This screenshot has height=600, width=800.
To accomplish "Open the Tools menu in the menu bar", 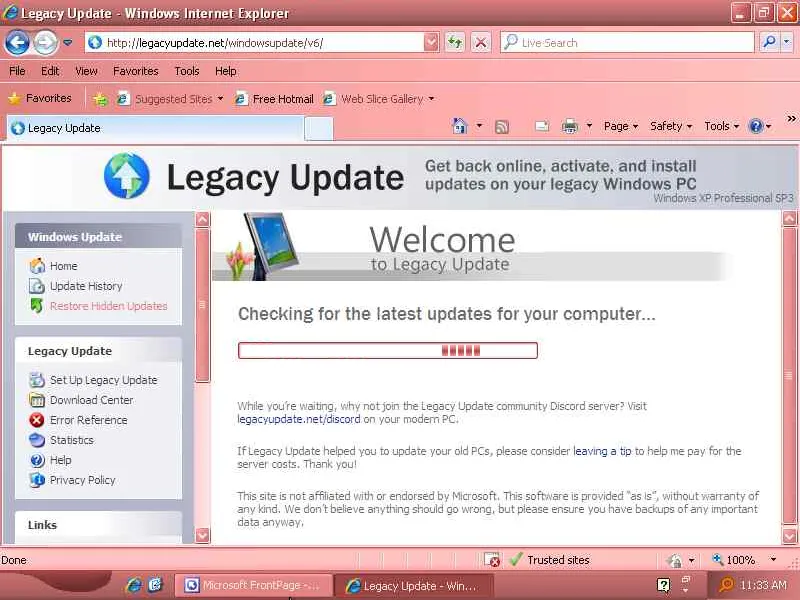I will click(187, 71).
